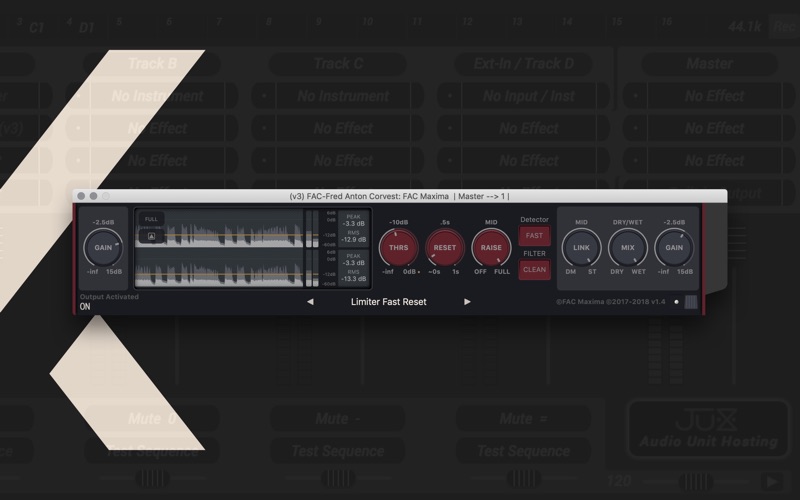Click the DRY/WET label above MIX

[x=628, y=222]
